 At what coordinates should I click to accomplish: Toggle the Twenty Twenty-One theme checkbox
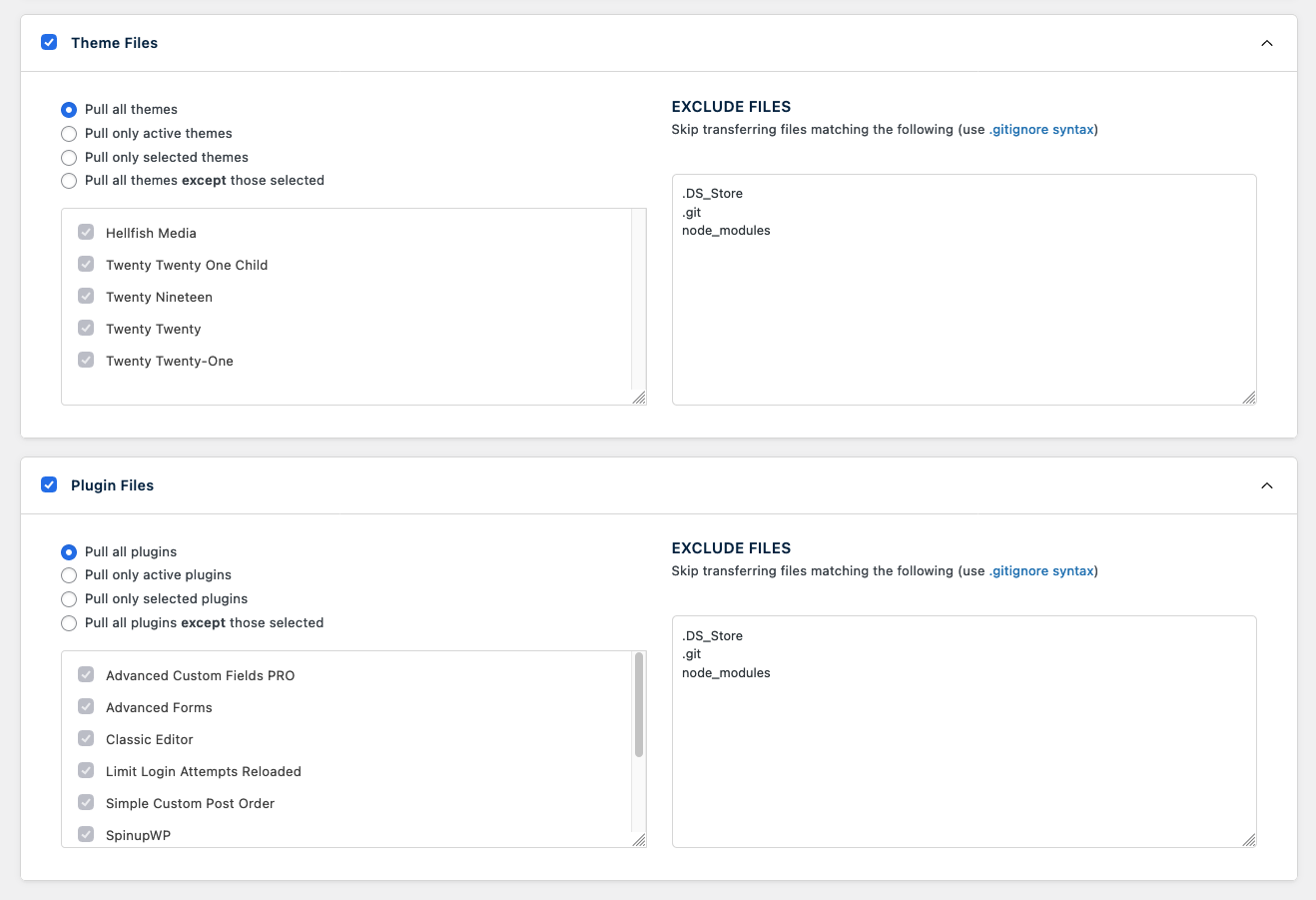tap(86, 361)
